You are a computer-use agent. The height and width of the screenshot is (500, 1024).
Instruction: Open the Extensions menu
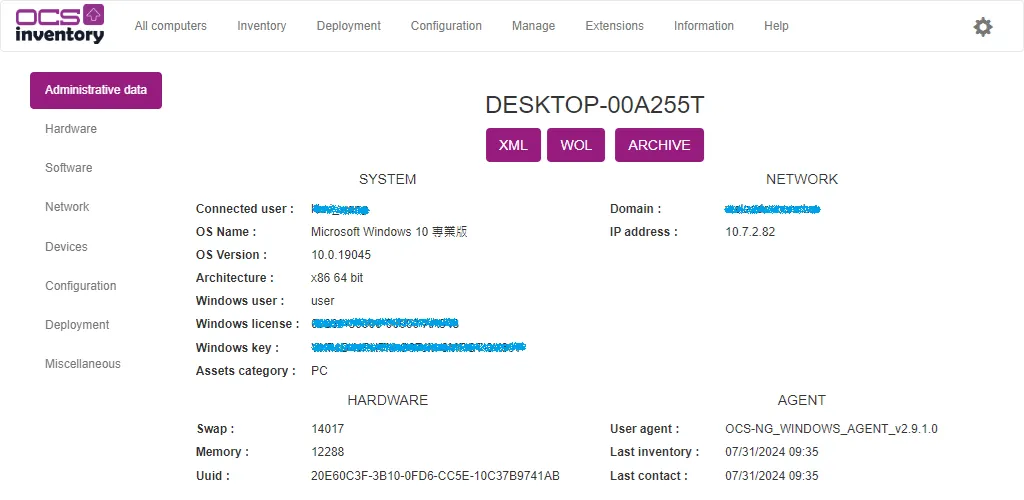(615, 26)
